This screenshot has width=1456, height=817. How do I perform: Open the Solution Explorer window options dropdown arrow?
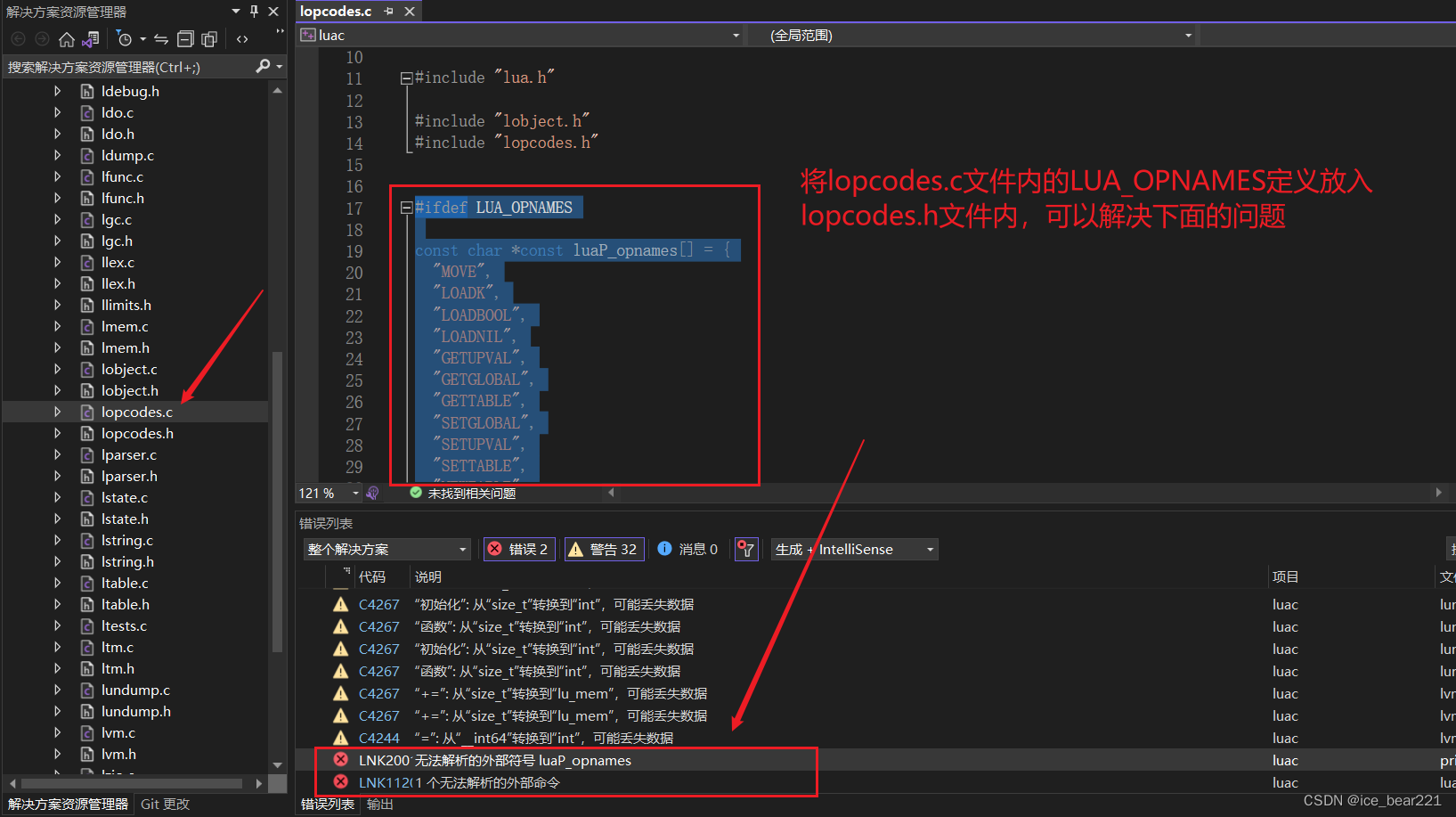236,12
